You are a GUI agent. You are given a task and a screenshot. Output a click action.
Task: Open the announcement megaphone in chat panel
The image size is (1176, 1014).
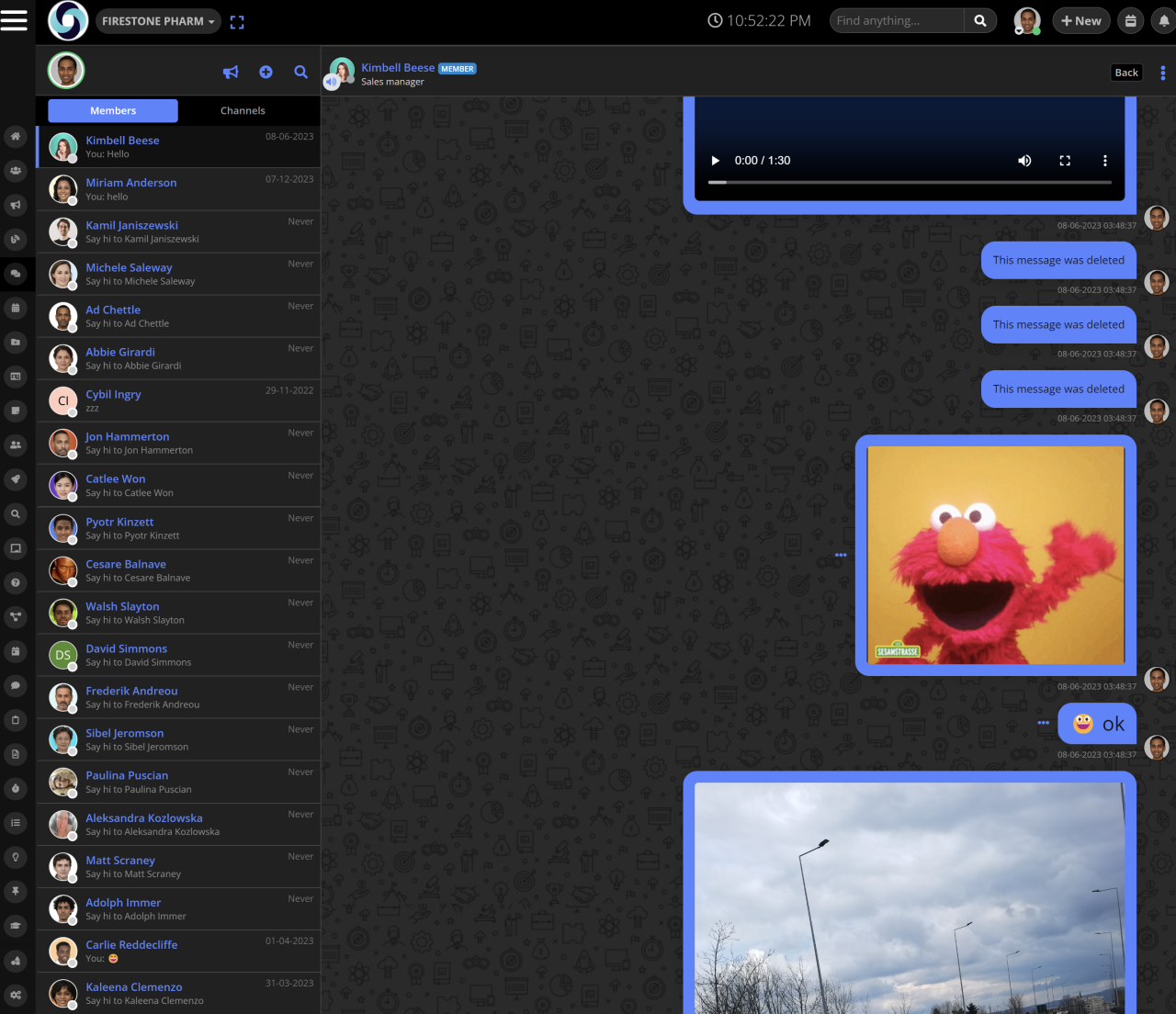coord(230,71)
